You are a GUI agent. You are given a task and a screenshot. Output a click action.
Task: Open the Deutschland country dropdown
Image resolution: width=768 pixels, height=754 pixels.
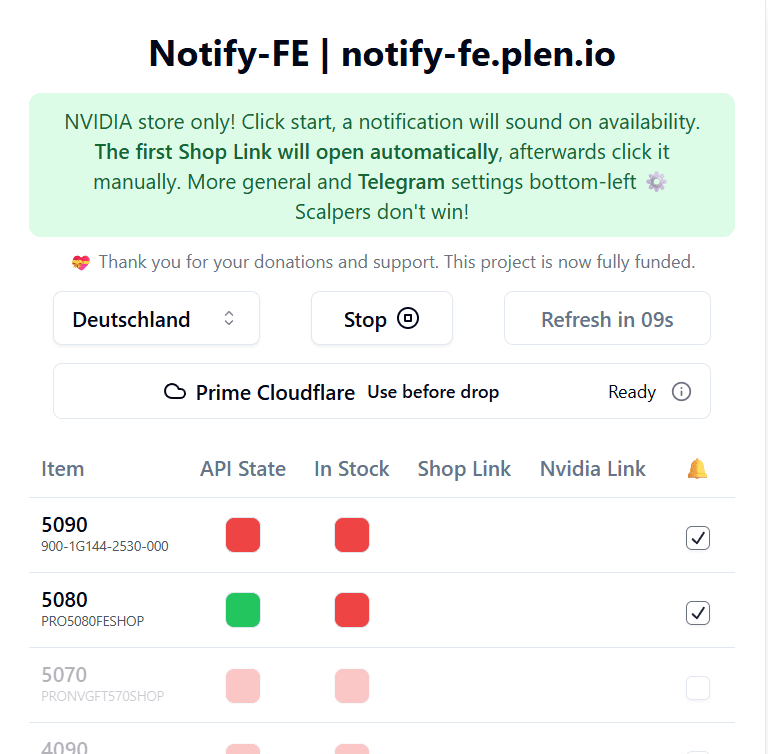coord(156,319)
